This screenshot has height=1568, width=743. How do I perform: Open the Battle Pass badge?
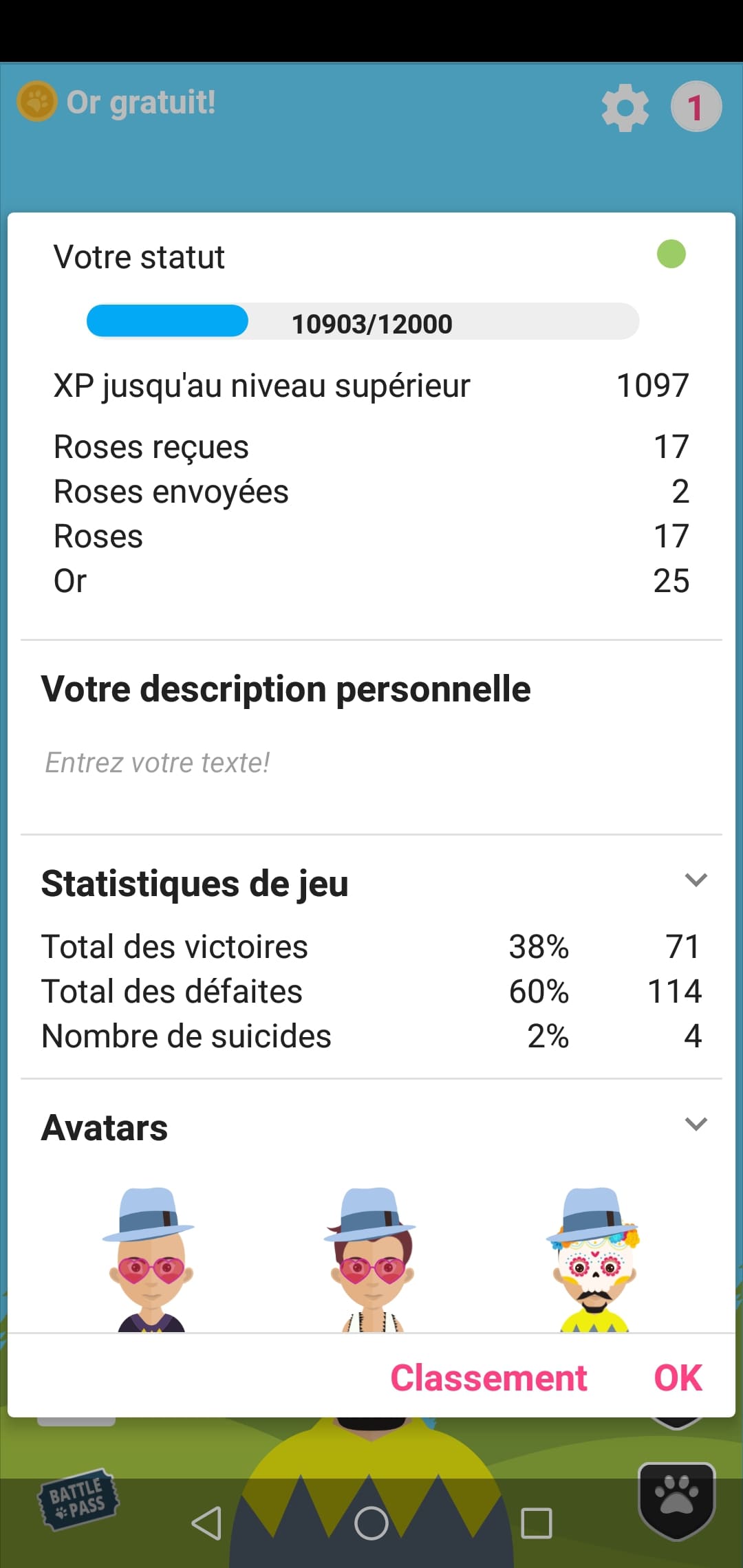click(x=77, y=1500)
